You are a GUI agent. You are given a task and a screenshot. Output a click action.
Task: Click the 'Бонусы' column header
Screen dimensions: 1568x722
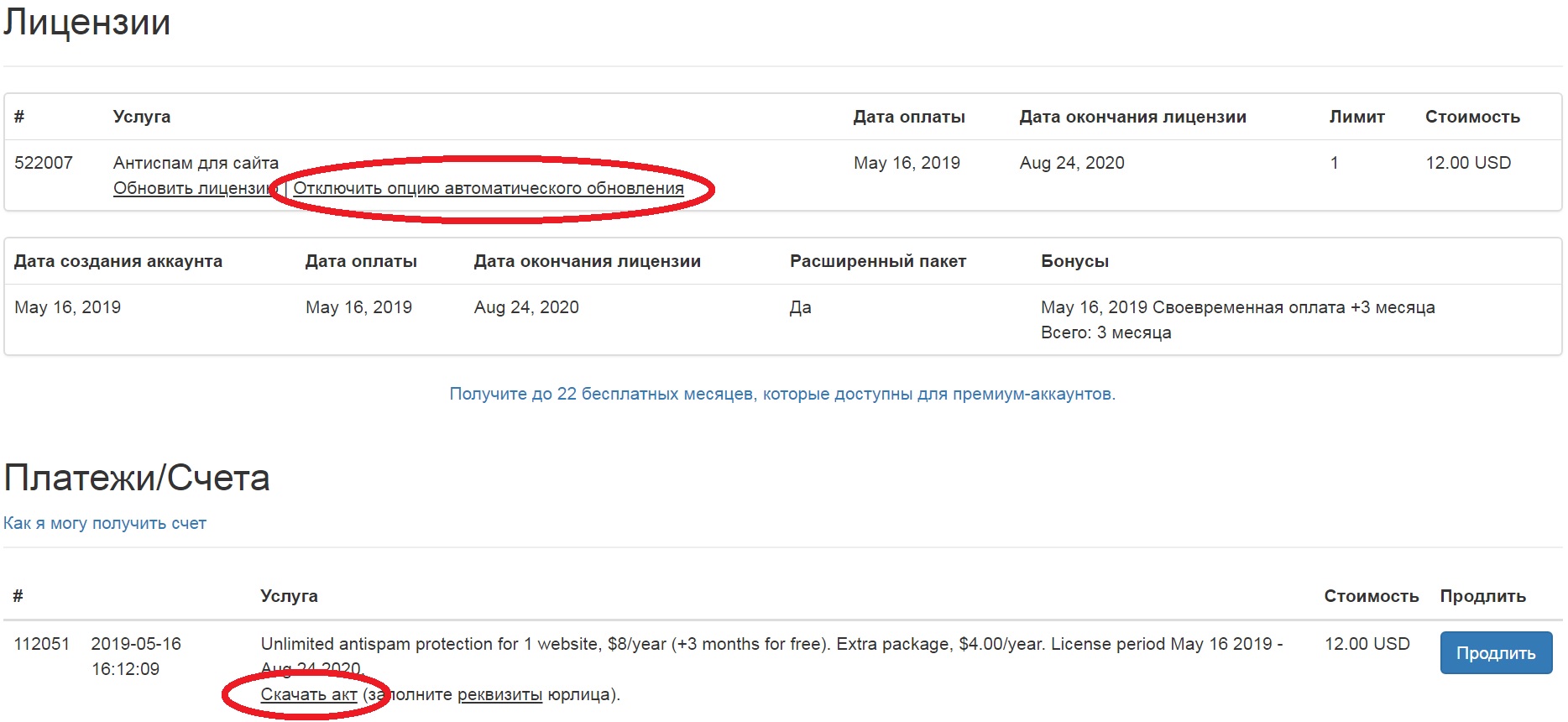point(1074,261)
